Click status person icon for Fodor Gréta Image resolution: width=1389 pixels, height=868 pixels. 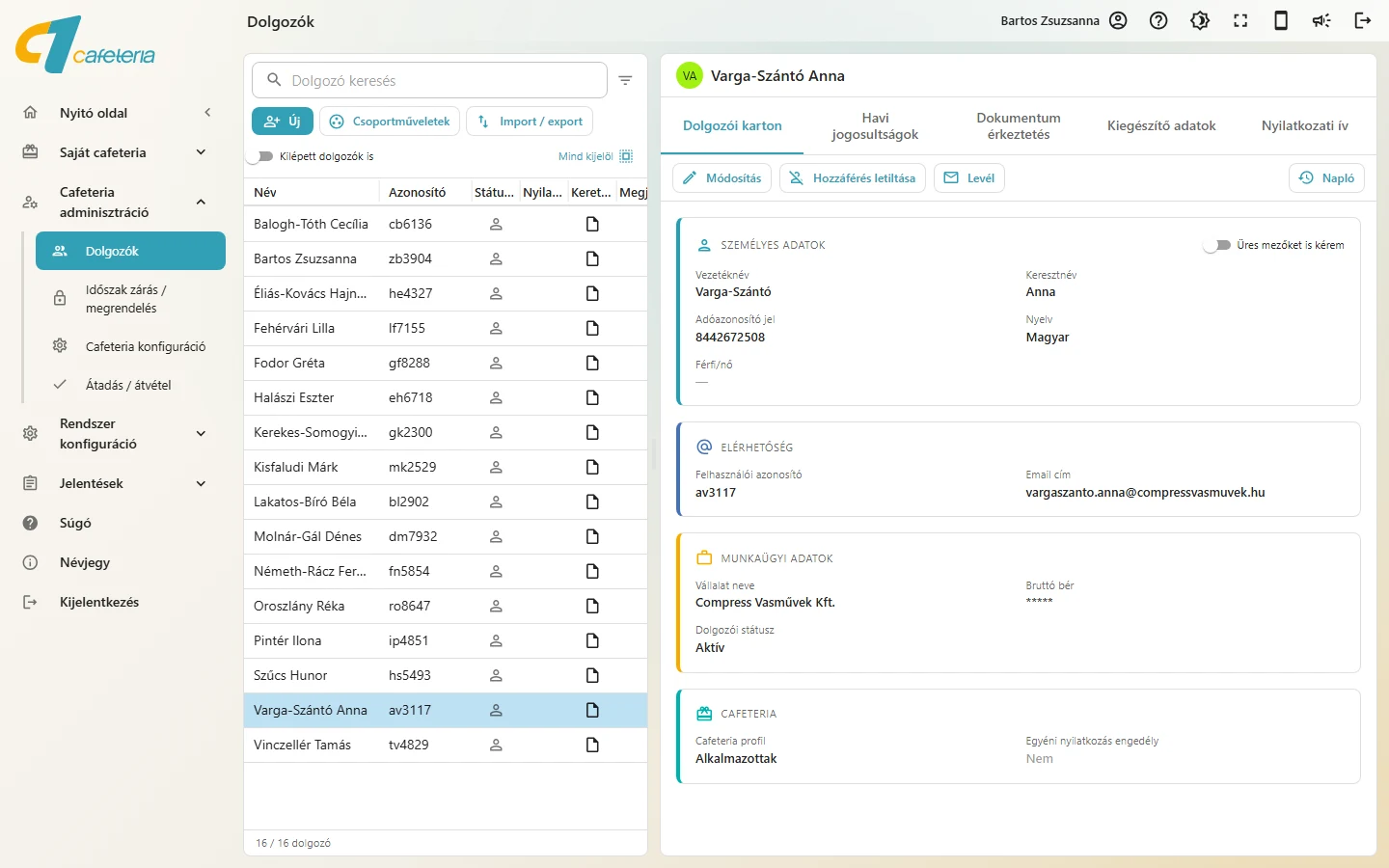pyautogui.click(x=496, y=363)
